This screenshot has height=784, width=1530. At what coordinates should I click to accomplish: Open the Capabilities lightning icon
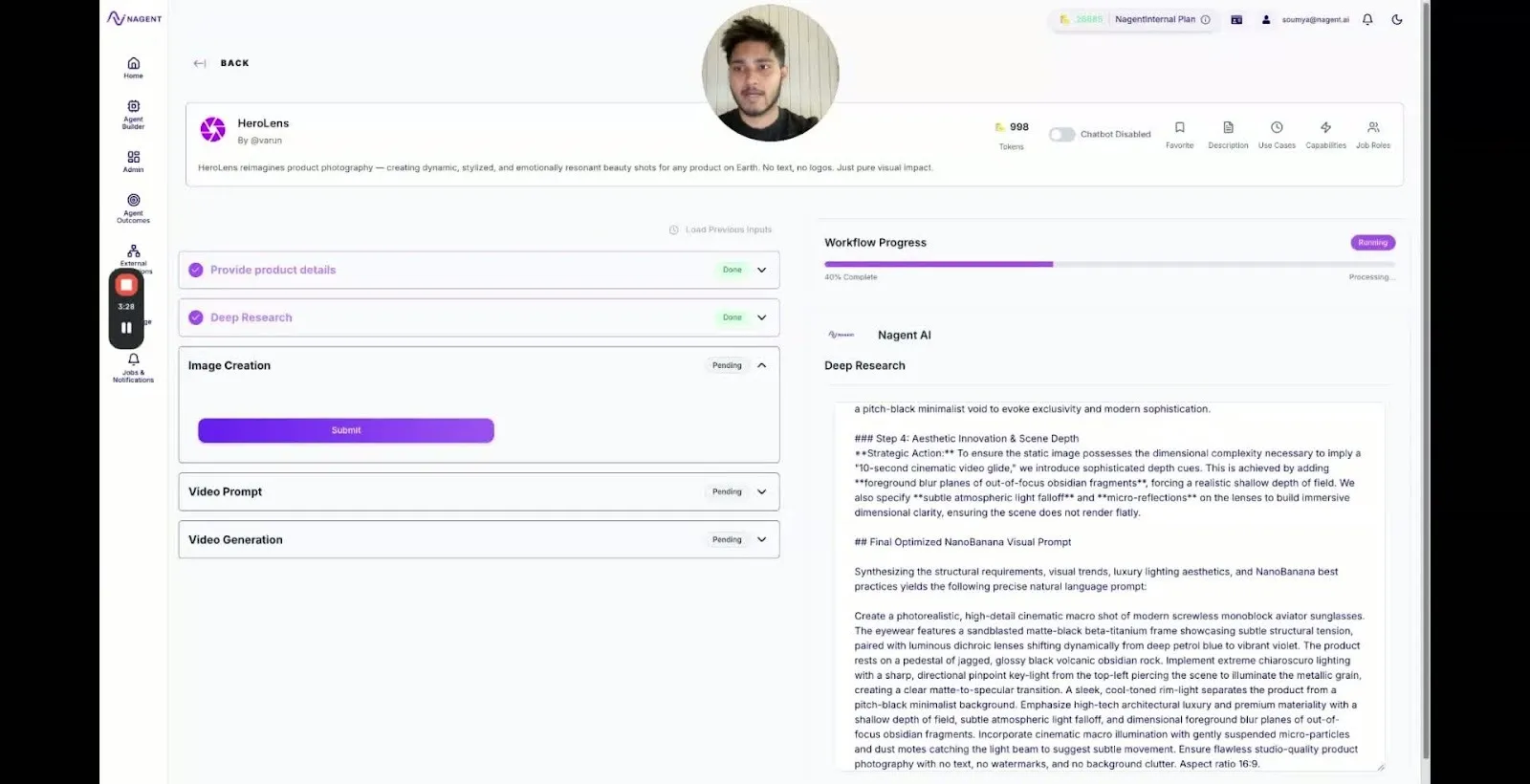[1325, 127]
